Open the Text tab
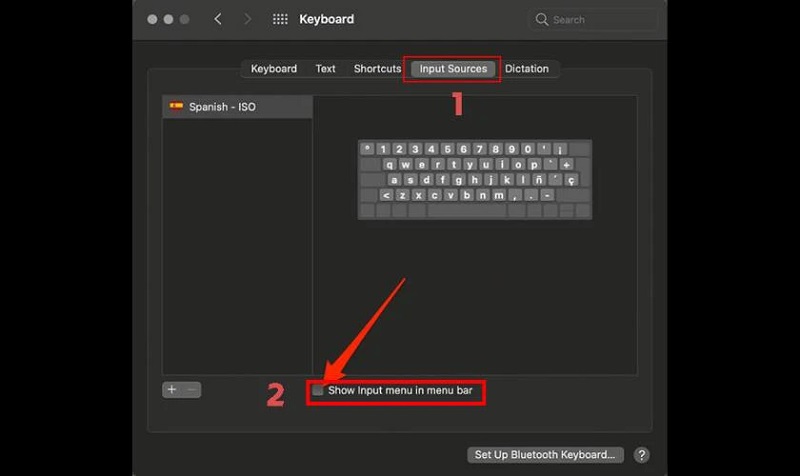The width and height of the screenshot is (800, 476). click(325, 69)
